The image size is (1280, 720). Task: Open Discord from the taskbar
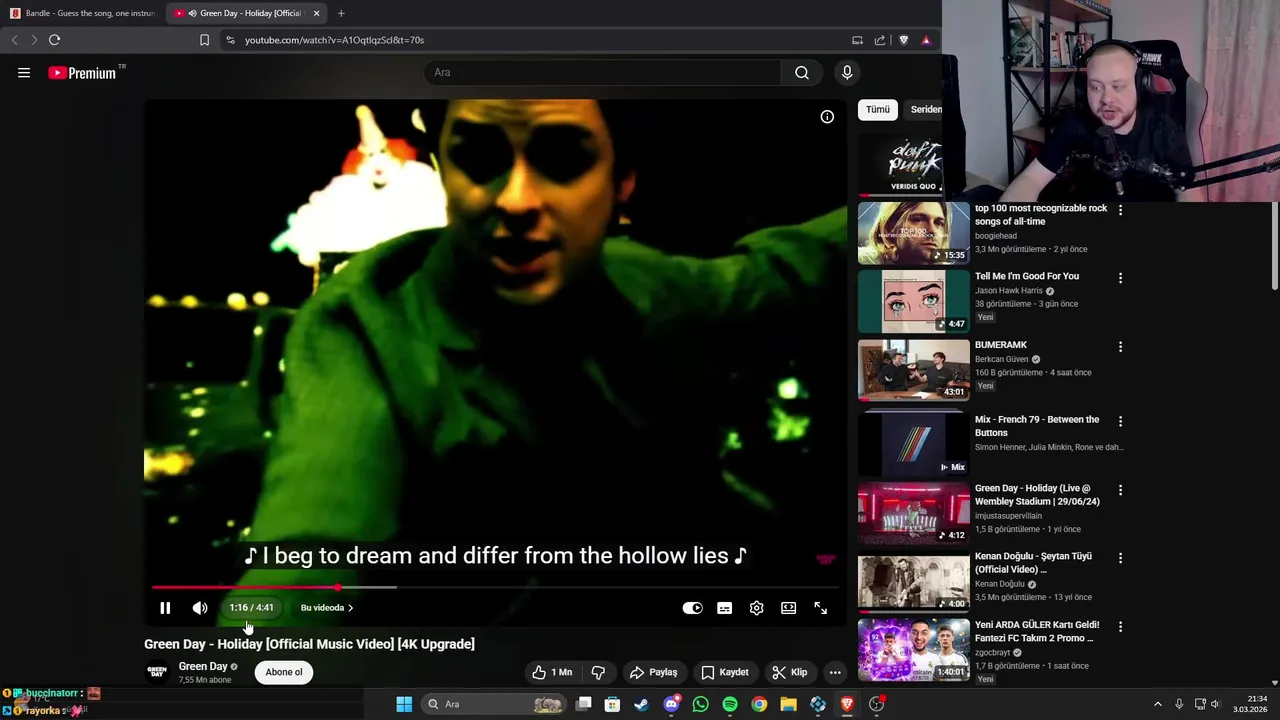point(671,704)
